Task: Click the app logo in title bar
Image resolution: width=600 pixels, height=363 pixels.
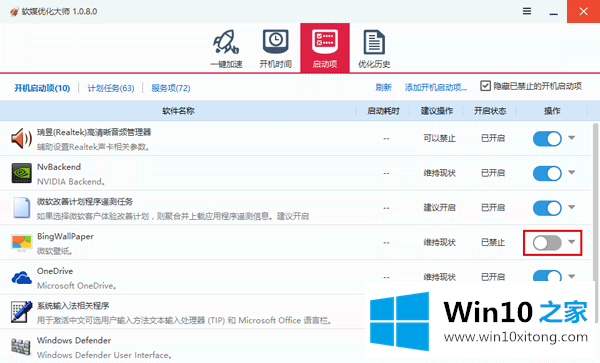Action: pos(14,11)
